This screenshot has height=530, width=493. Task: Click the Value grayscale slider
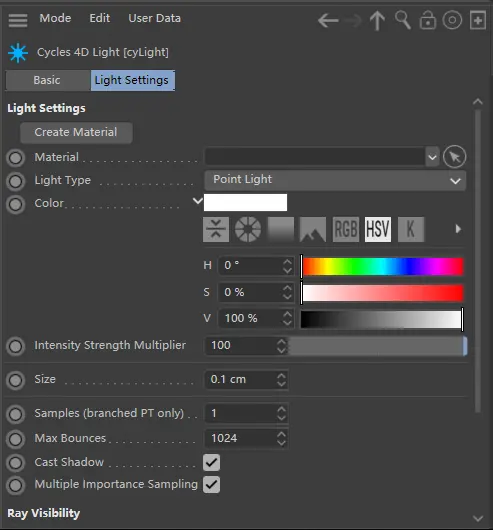(381, 319)
